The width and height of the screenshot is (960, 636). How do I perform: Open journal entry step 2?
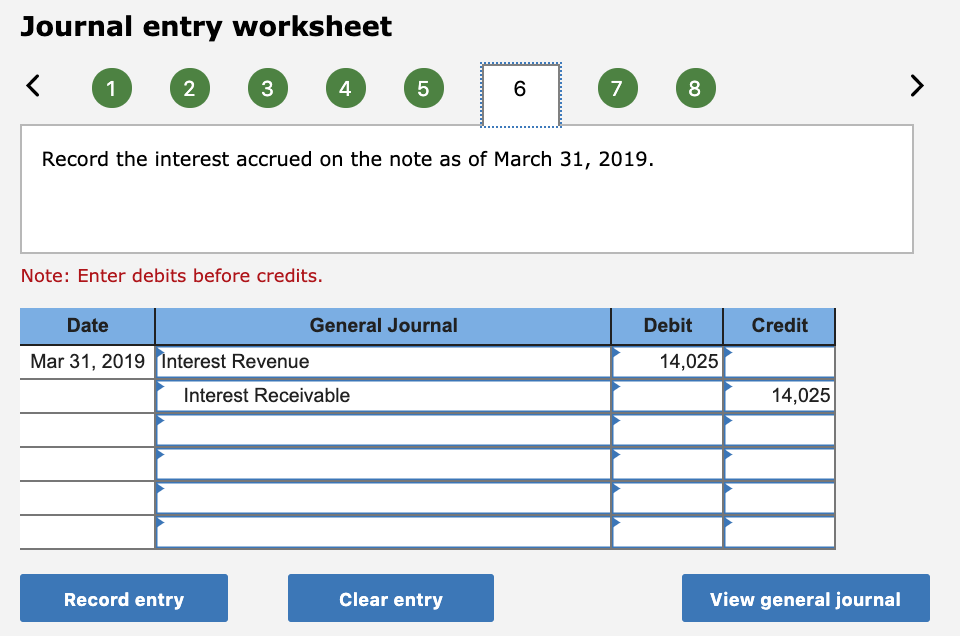pyautogui.click(x=189, y=88)
